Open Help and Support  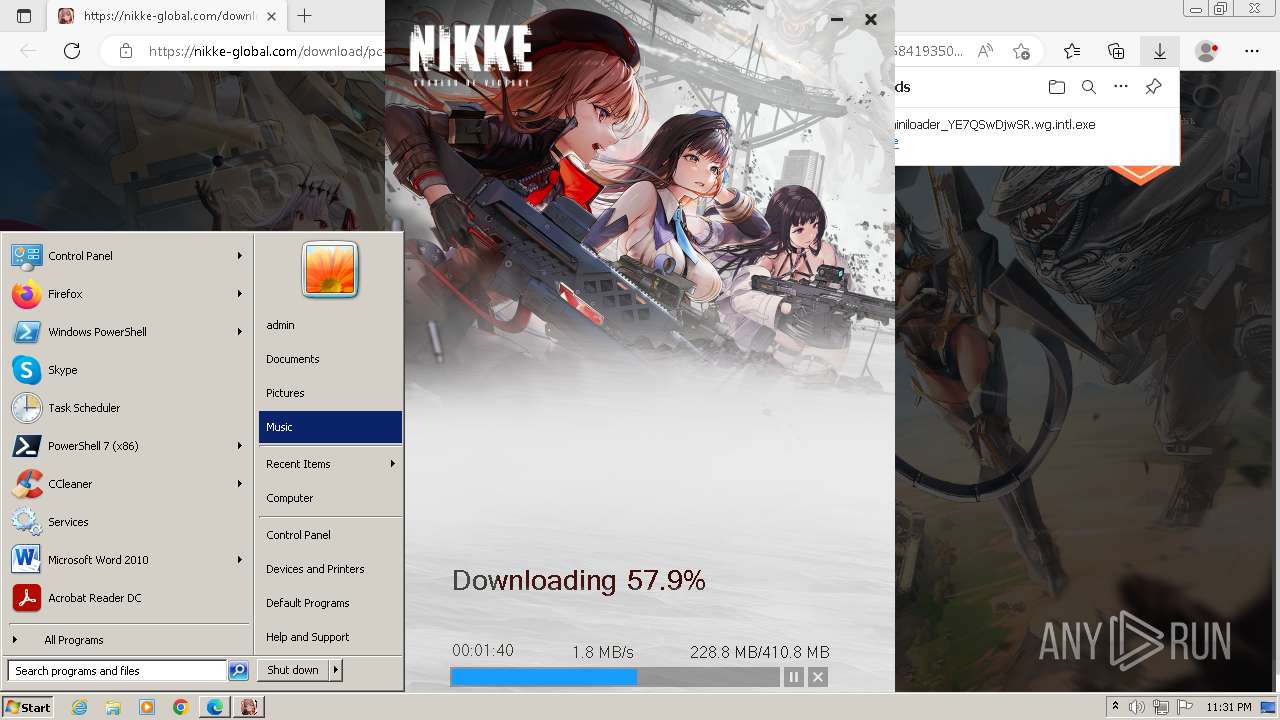click(330, 637)
